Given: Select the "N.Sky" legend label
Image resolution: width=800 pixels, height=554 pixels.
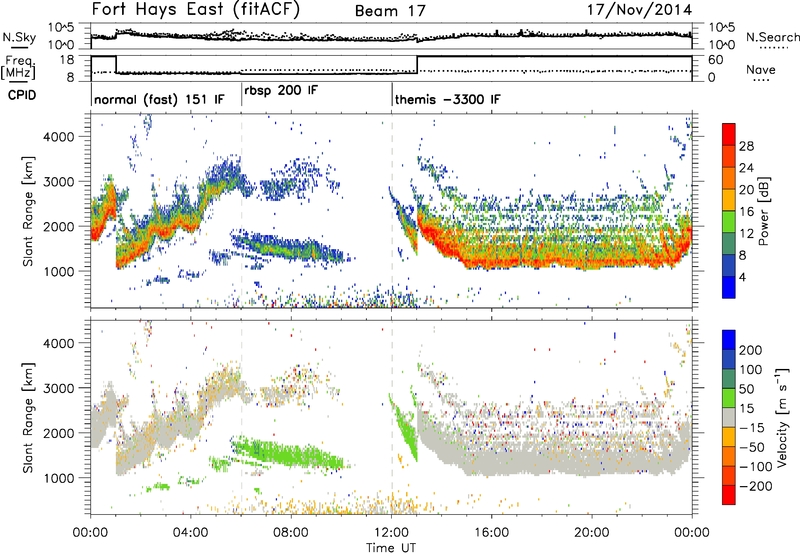Looking at the screenshot, I should tap(19, 37).
